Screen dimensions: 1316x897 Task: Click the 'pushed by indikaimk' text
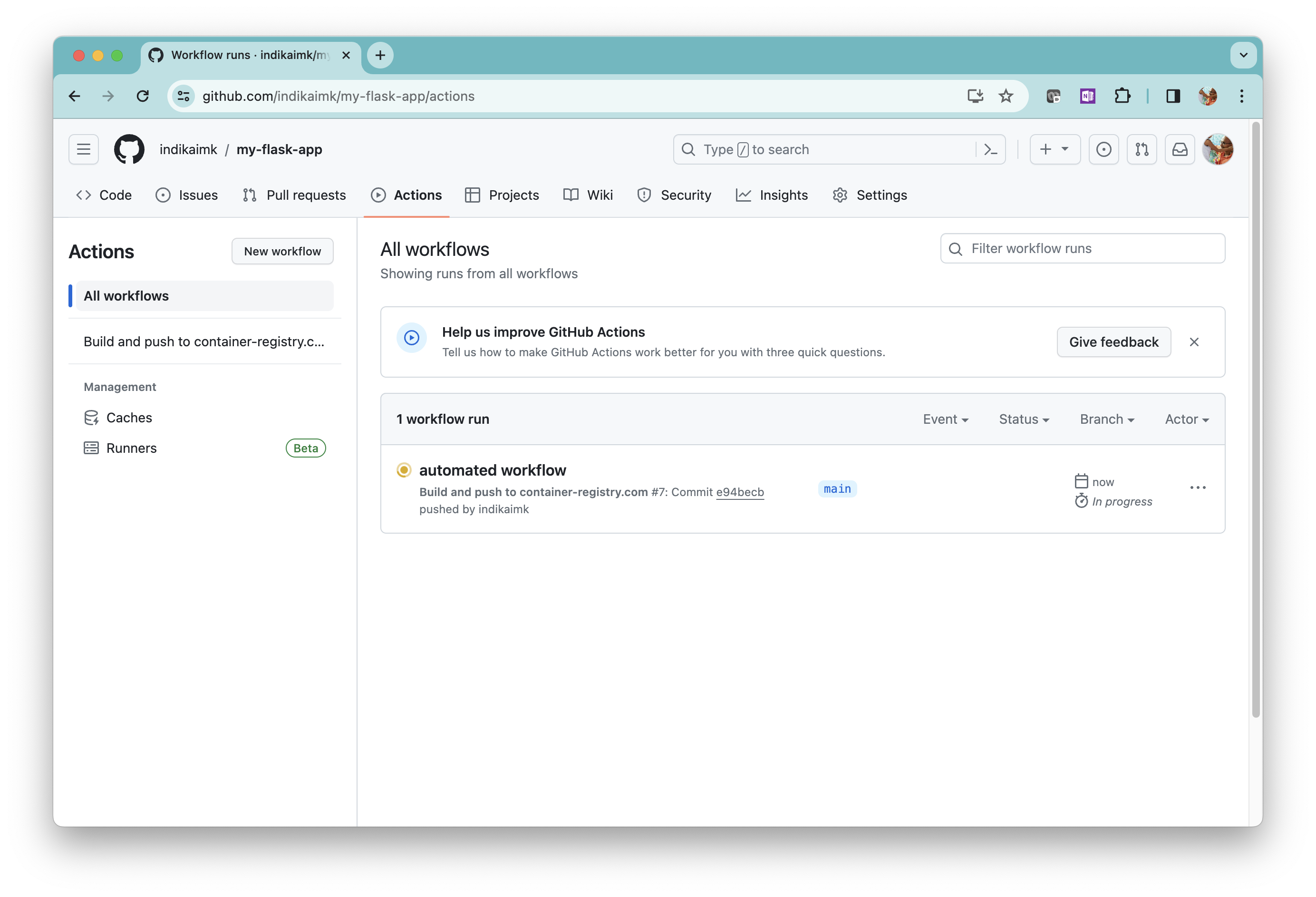474,509
